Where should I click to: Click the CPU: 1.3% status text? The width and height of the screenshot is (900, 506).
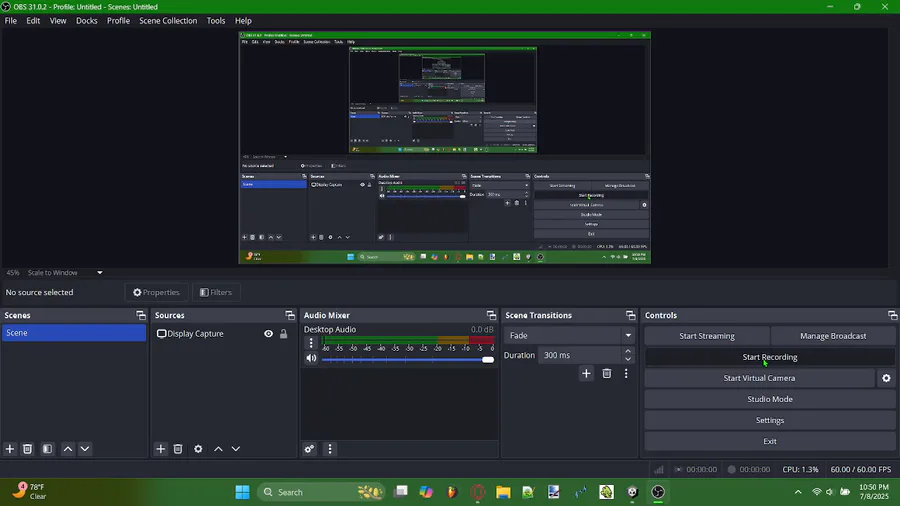click(800, 469)
